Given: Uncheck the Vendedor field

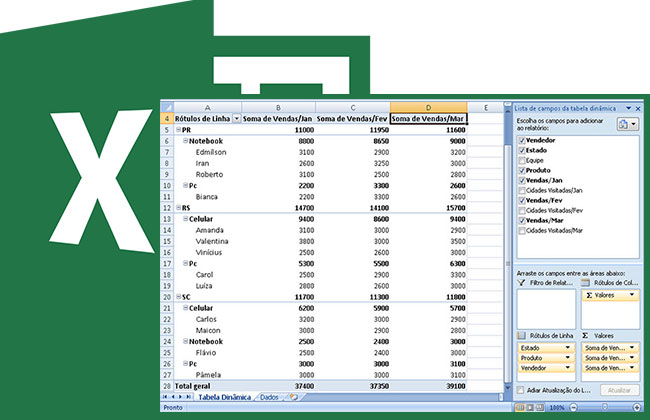Looking at the screenshot, I should click(522, 141).
